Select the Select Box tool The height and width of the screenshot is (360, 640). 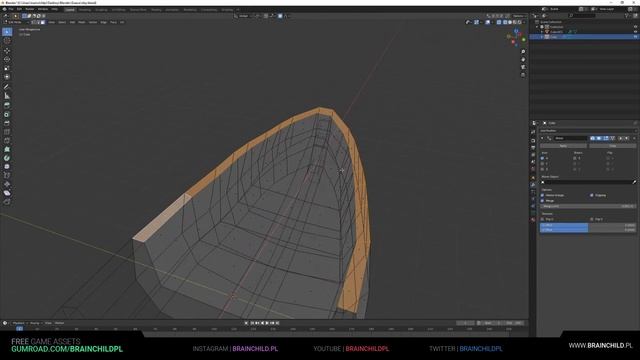pyautogui.click(x=7, y=32)
